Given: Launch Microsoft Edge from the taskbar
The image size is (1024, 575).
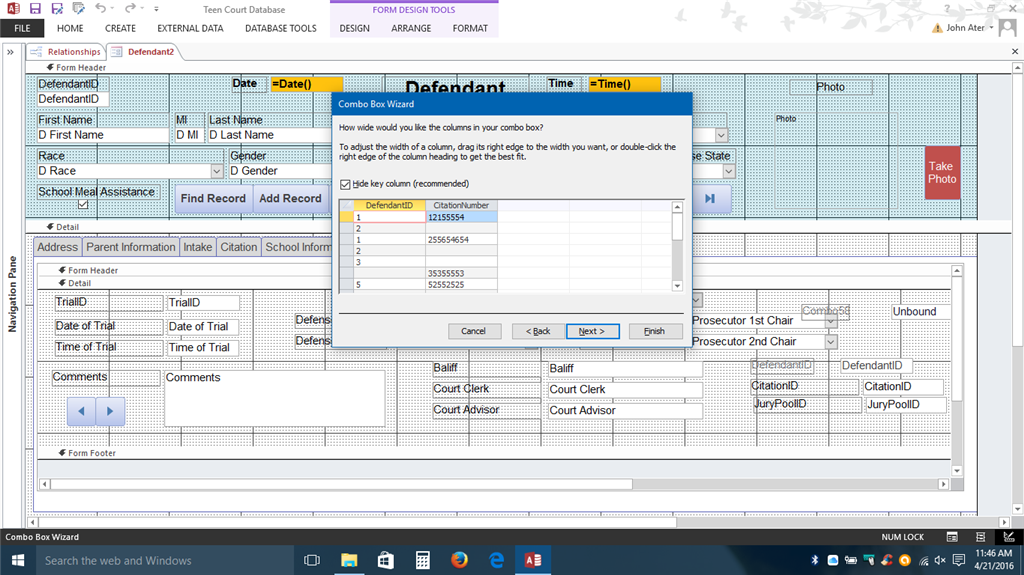Looking at the screenshot, I should point(496,560).
